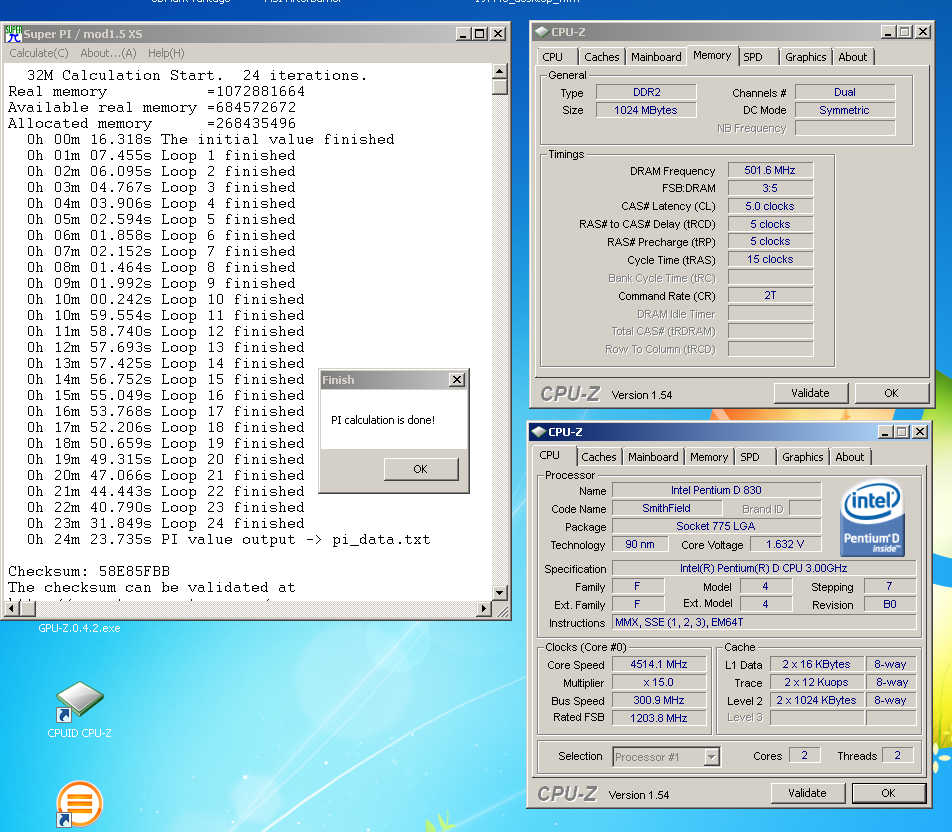Click the title icon of the CPU-Z CPU window

(x=539, y=432)
